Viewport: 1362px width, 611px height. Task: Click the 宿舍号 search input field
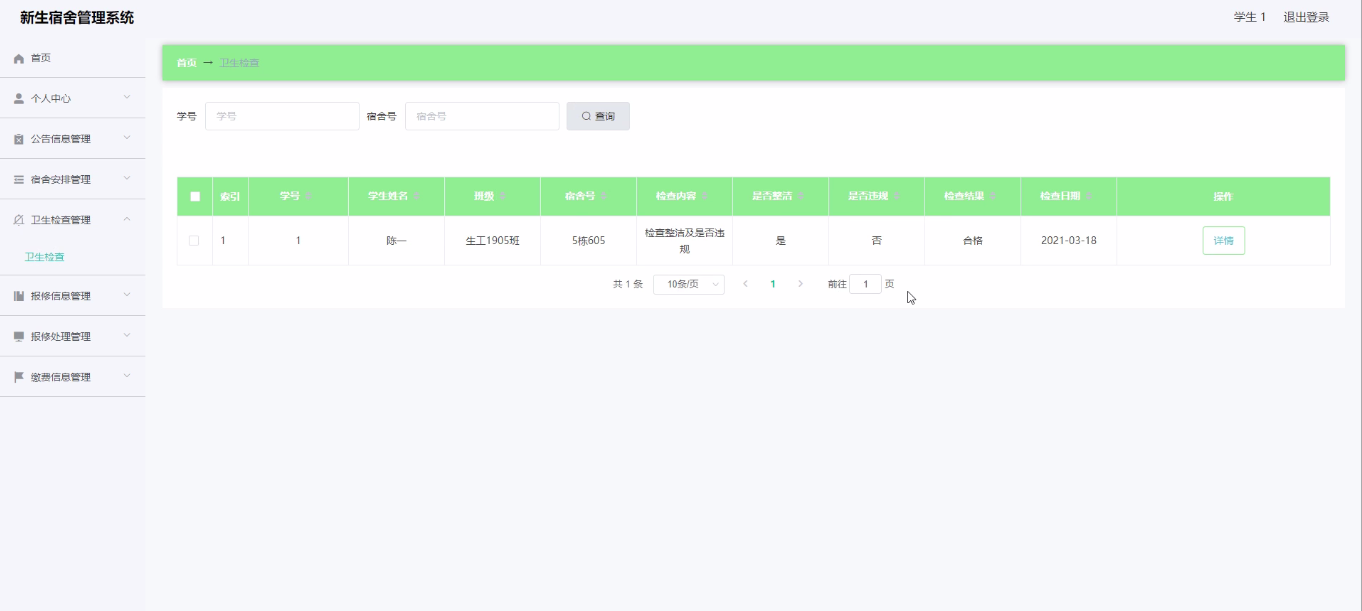click(x=482, y=116)
